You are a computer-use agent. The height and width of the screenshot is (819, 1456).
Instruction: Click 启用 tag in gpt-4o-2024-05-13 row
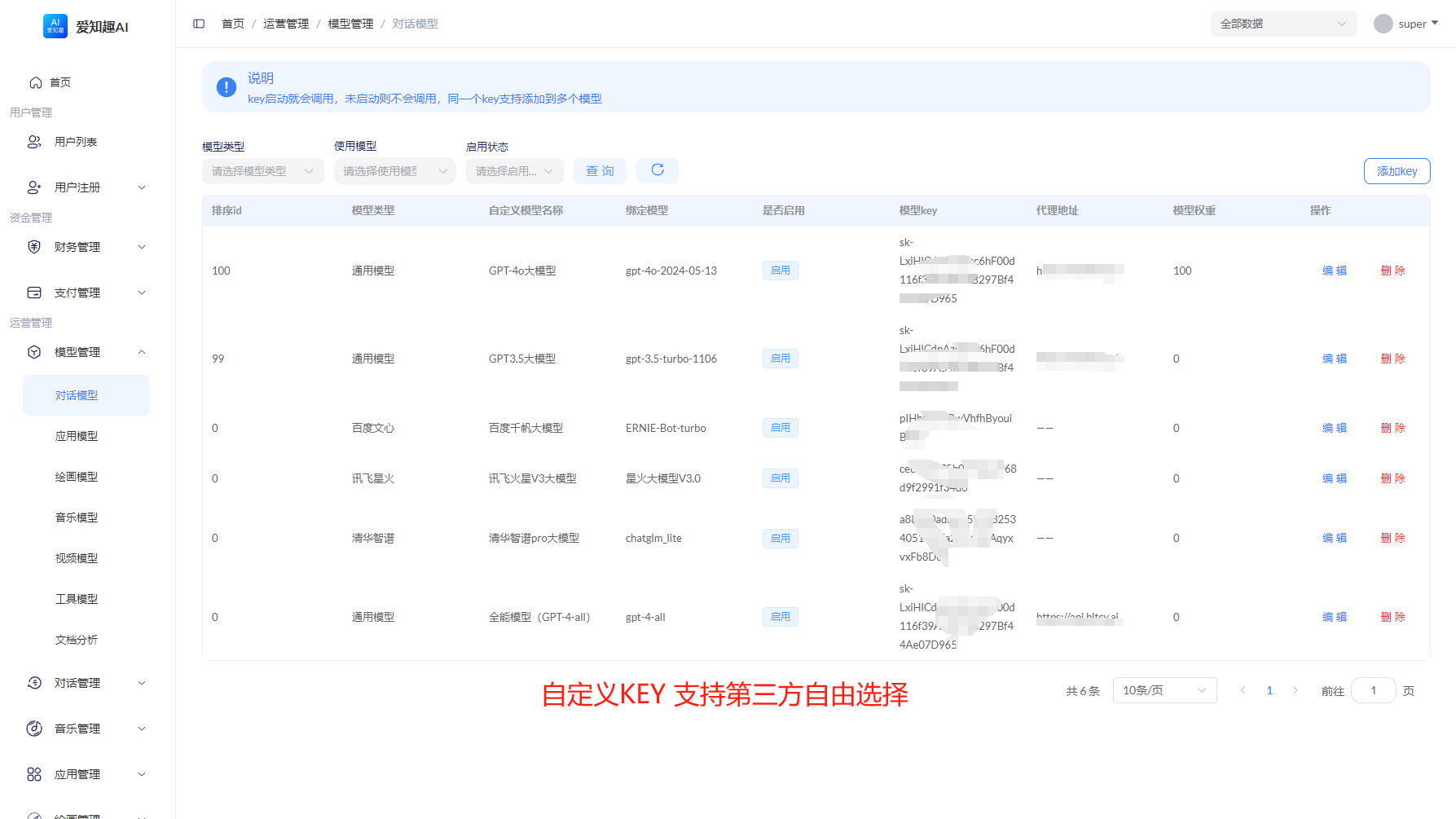[781, 271]
